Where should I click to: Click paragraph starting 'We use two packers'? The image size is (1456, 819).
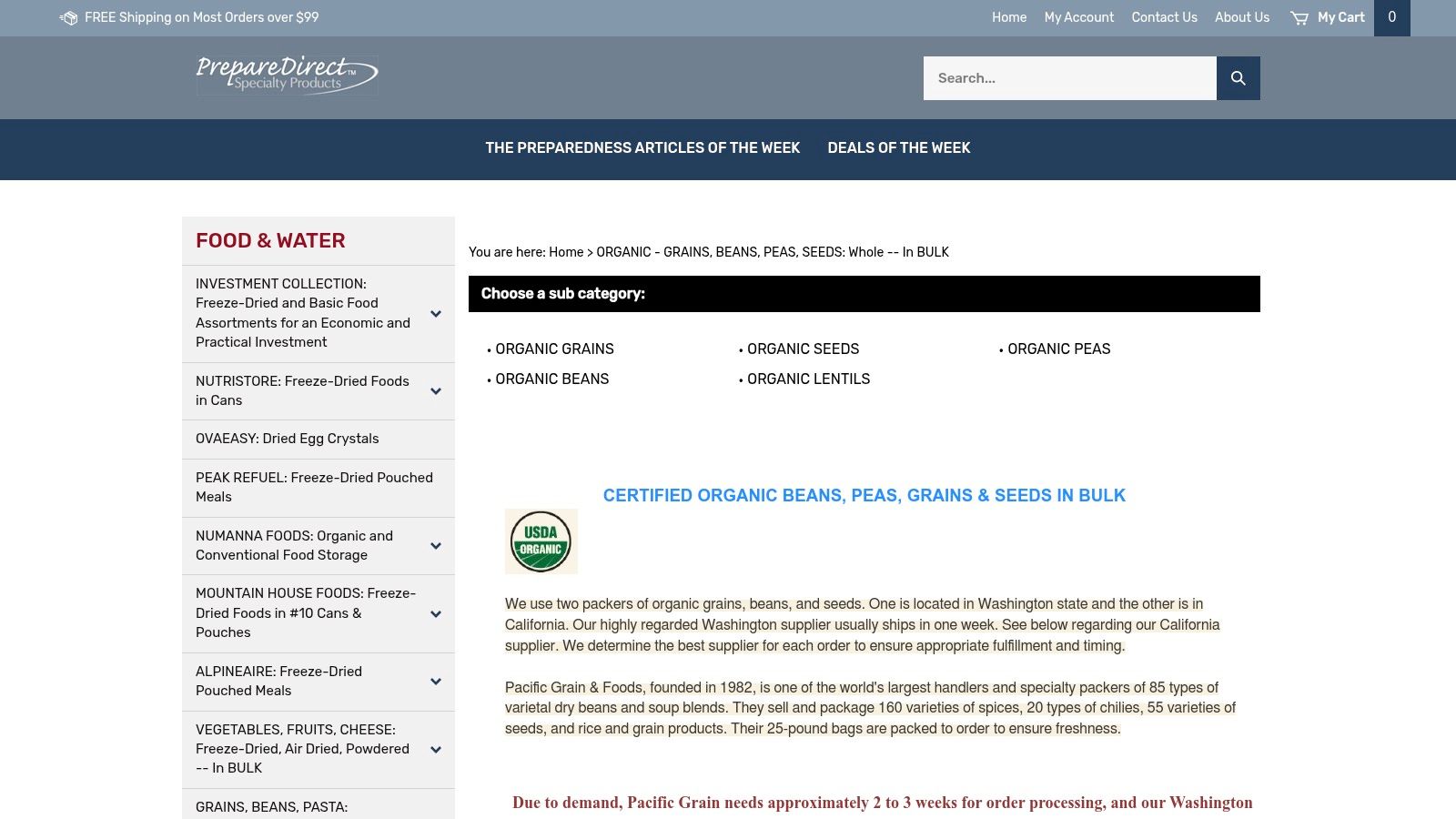[x=863, y=625]
